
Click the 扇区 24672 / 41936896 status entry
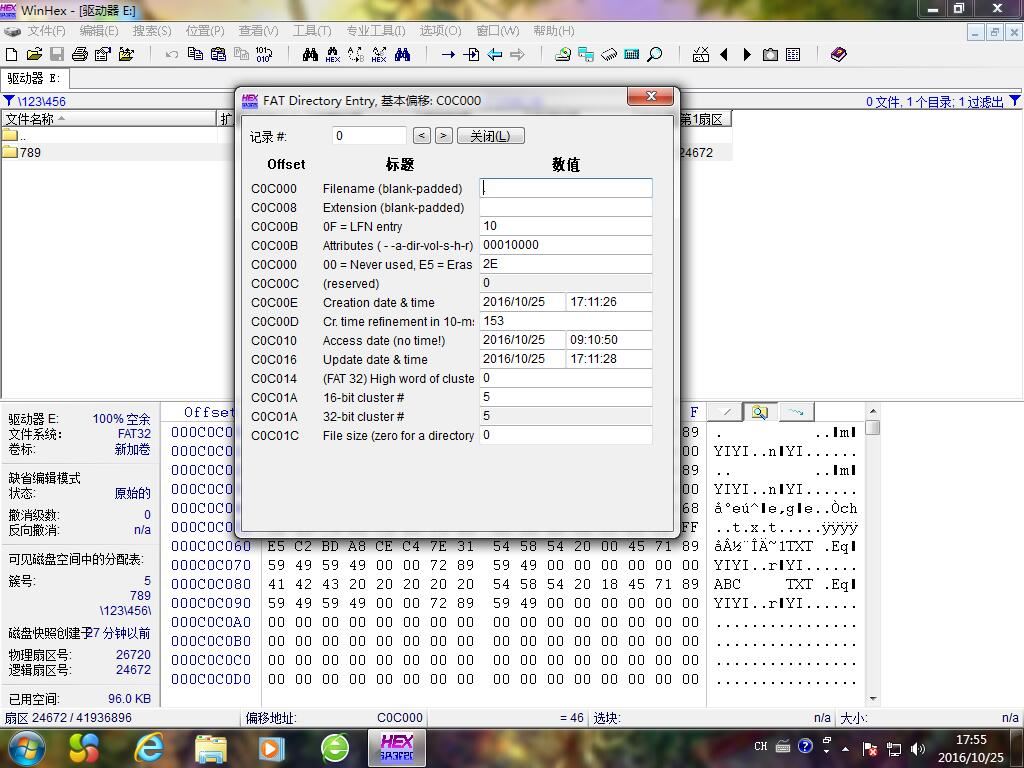pos(69,718)
